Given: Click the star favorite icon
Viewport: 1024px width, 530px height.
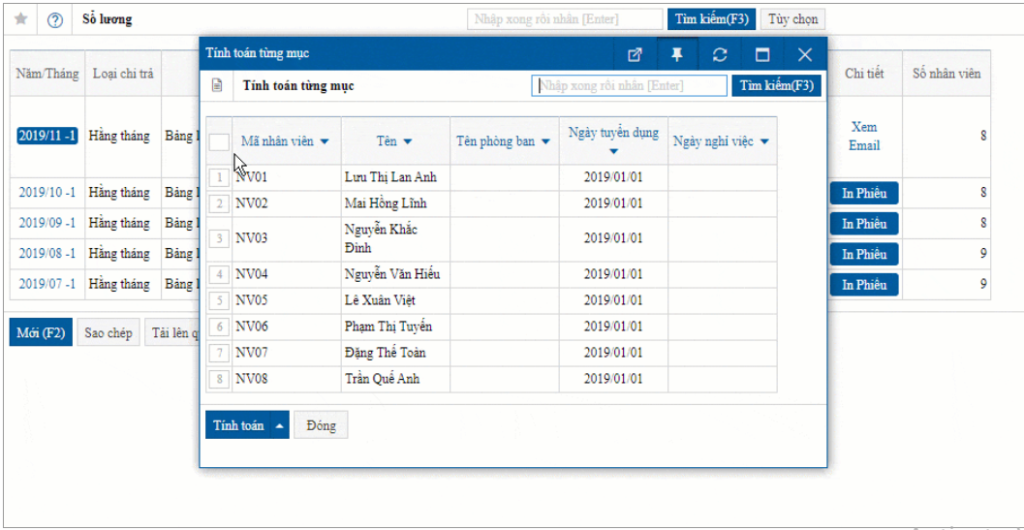Looking at the screenshot, I should click(x=21, y=19).
